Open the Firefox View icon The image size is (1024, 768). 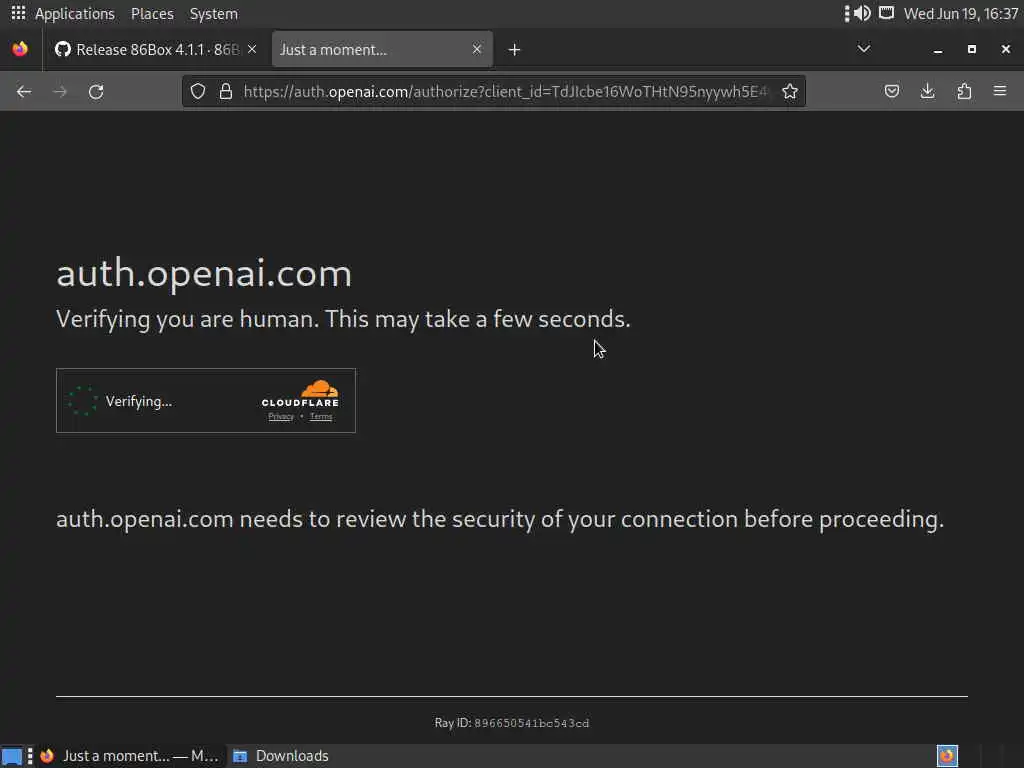[20, 49]
